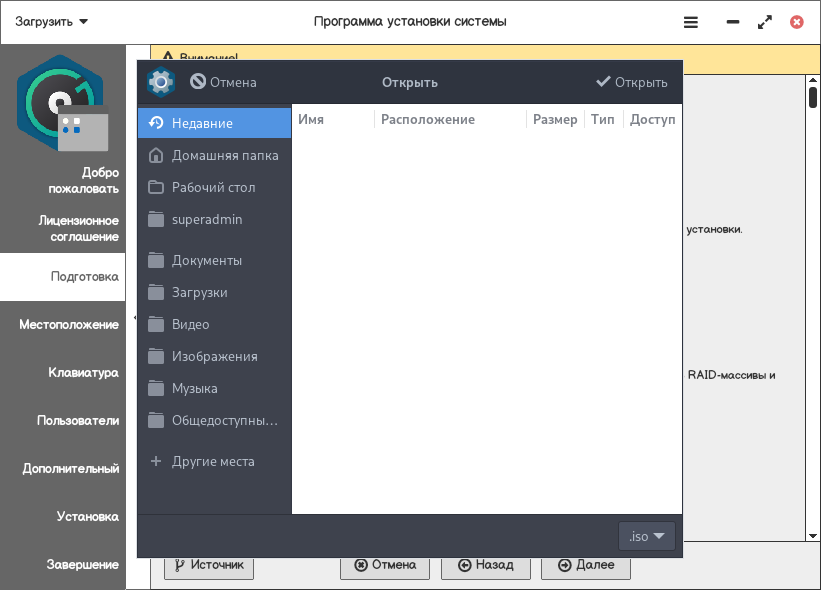The image size is (821, 590).
Task: Click the Источник button at the bottom
Action: (x=209, y=564)
